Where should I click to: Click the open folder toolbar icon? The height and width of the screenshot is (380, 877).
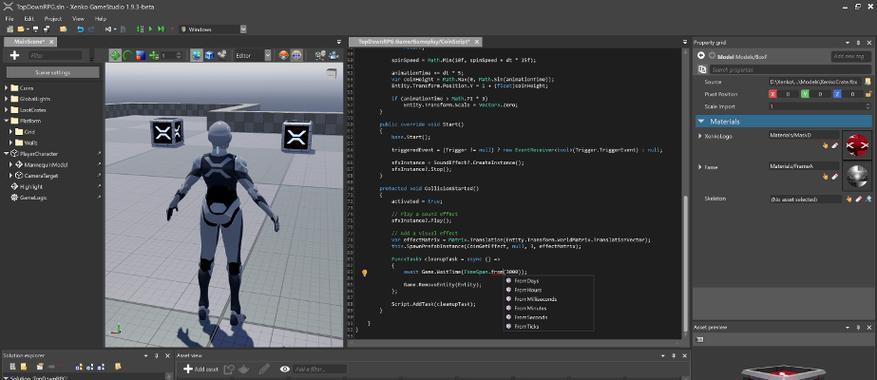tap(22, 29)
